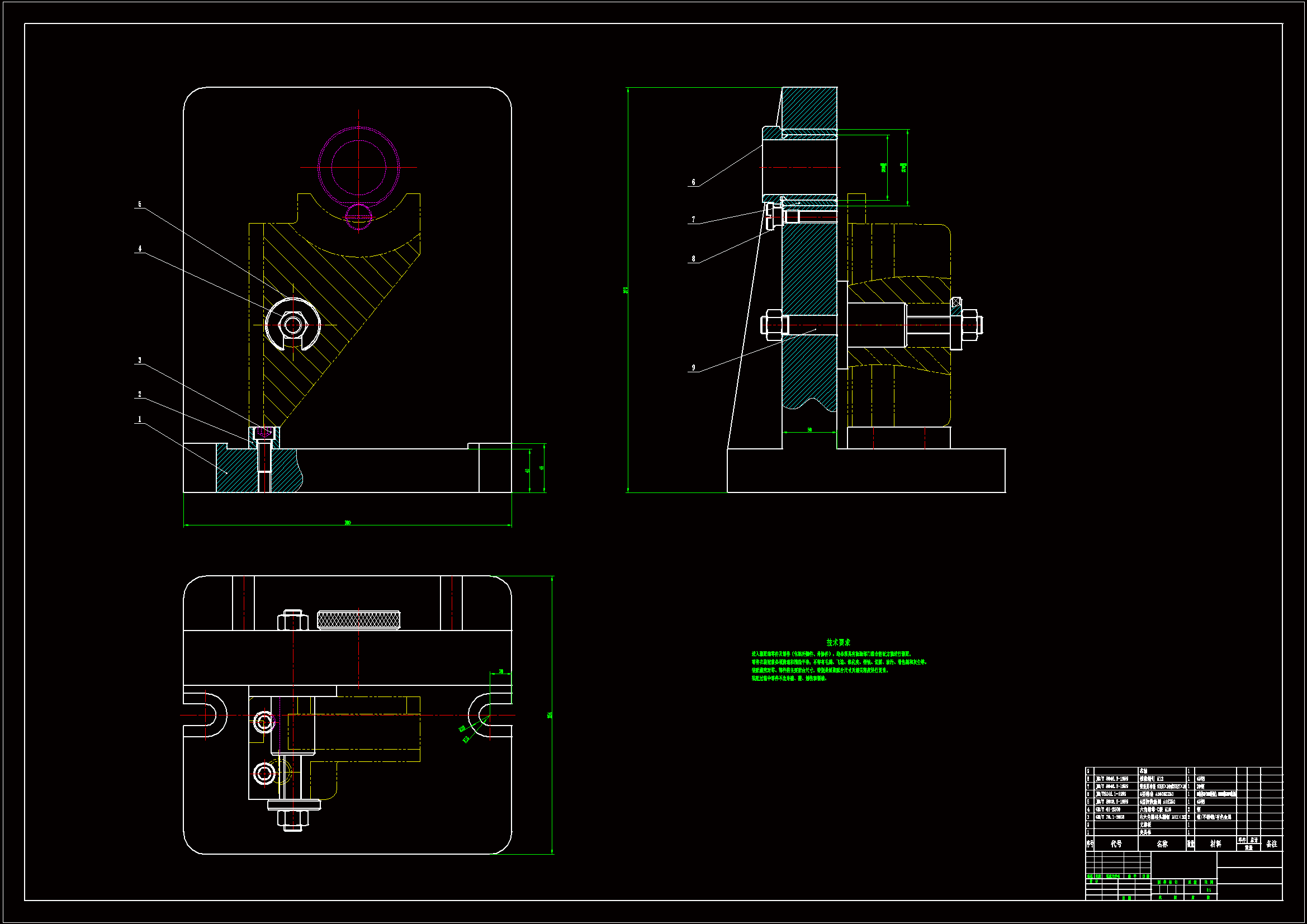This screenshot has height=924, width=1307.
Task: Select the hex bolt head on side view right end
Action: point(971,325)
